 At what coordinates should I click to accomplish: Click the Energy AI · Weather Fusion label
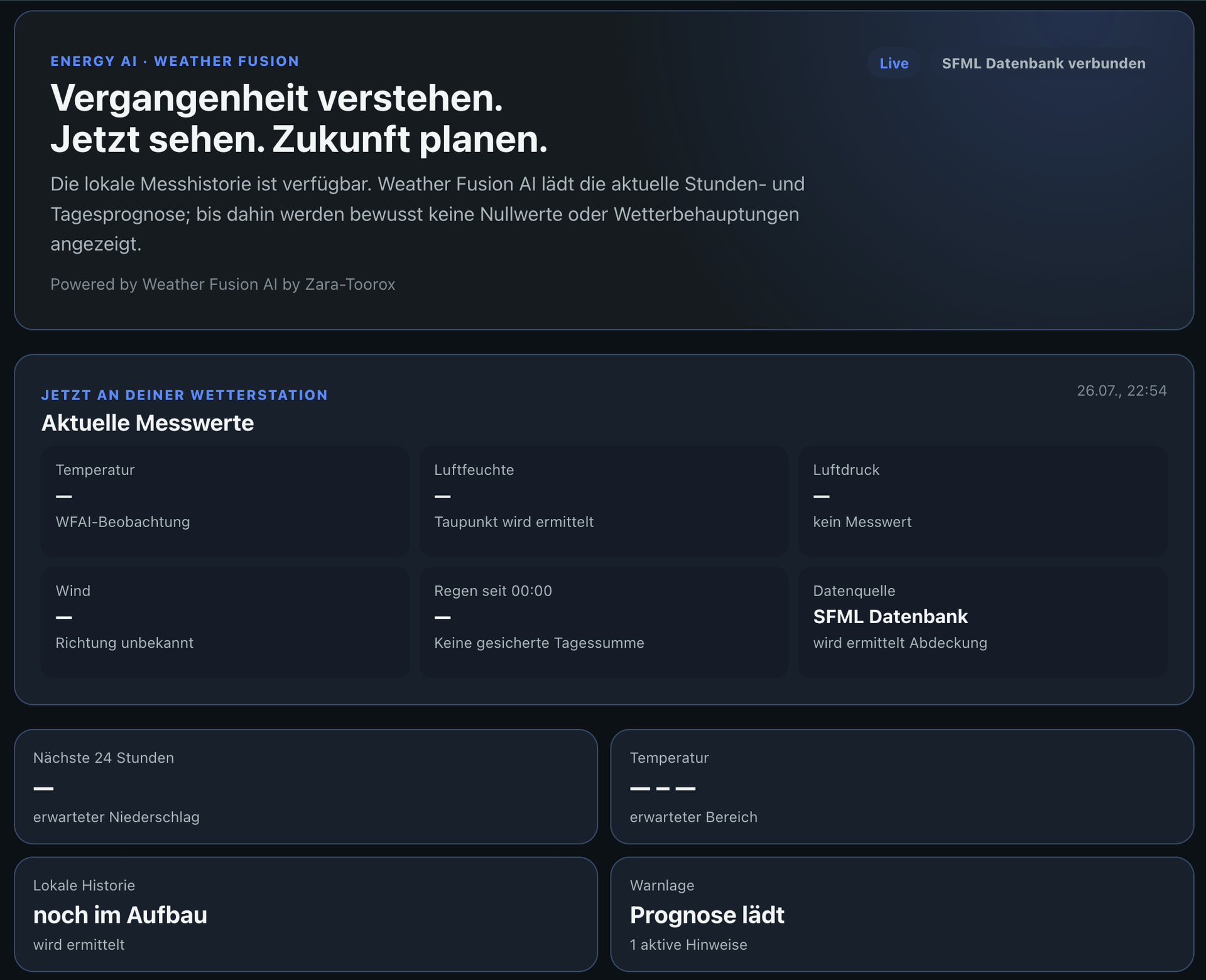click(x=175, y=62)
